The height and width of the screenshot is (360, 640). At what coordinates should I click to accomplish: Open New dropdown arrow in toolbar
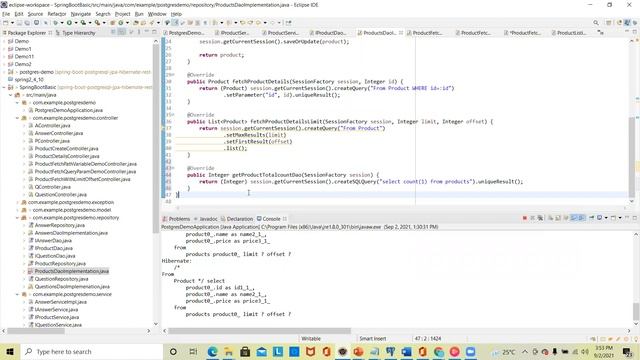click(x=12, y=23)
